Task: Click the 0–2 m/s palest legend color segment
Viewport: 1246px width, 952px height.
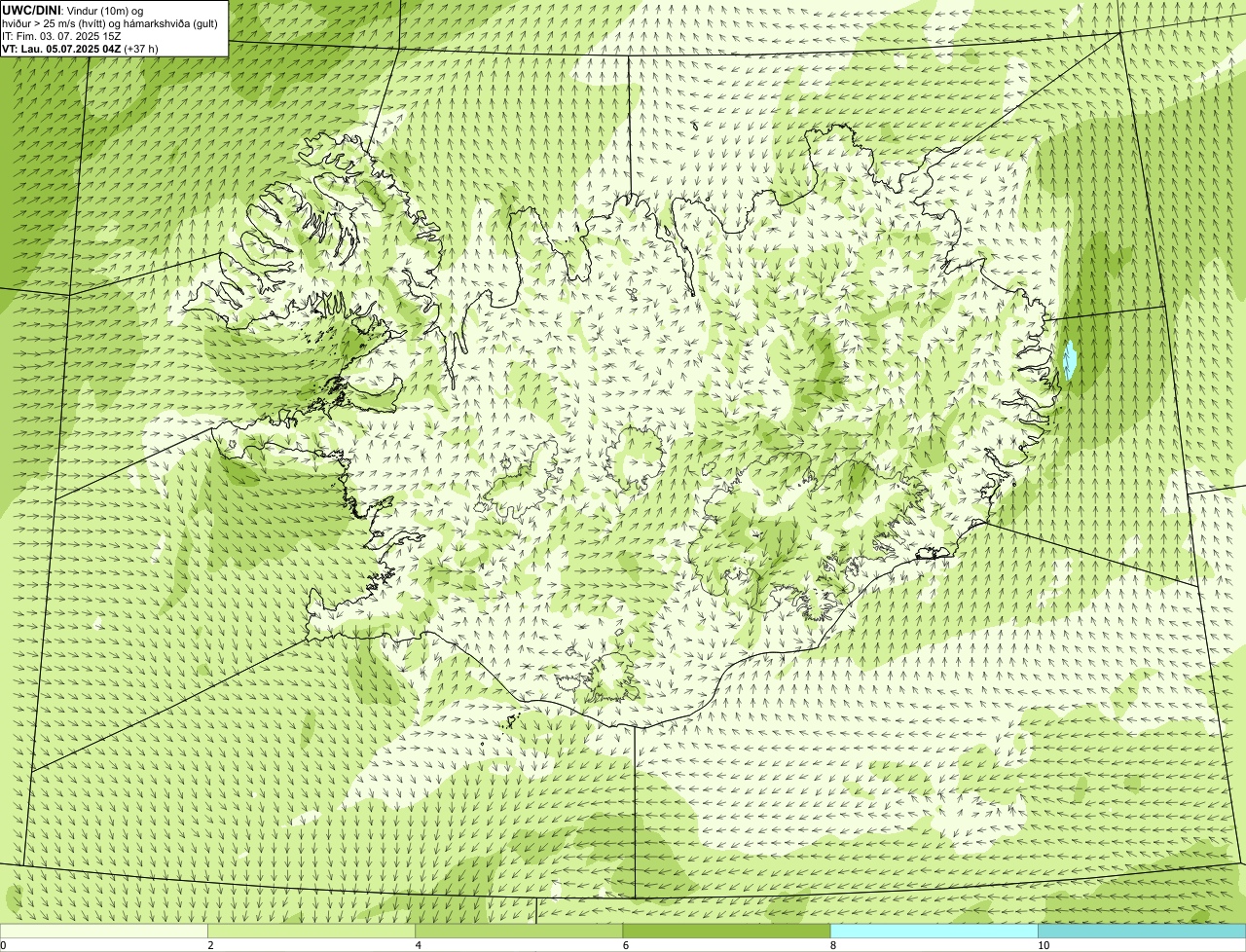Action: [x=103, y=931]
